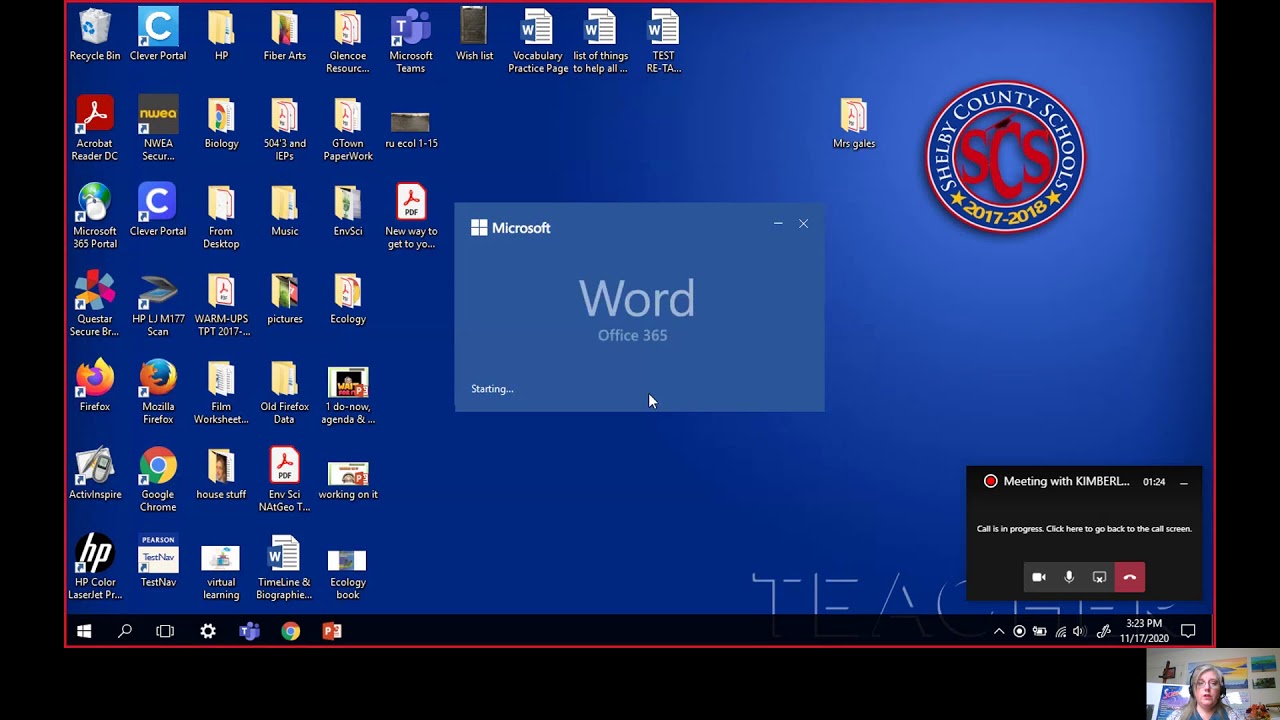Hang up the Teams call
Screen dimensions: 1280x720
[x=1130, y=577]
